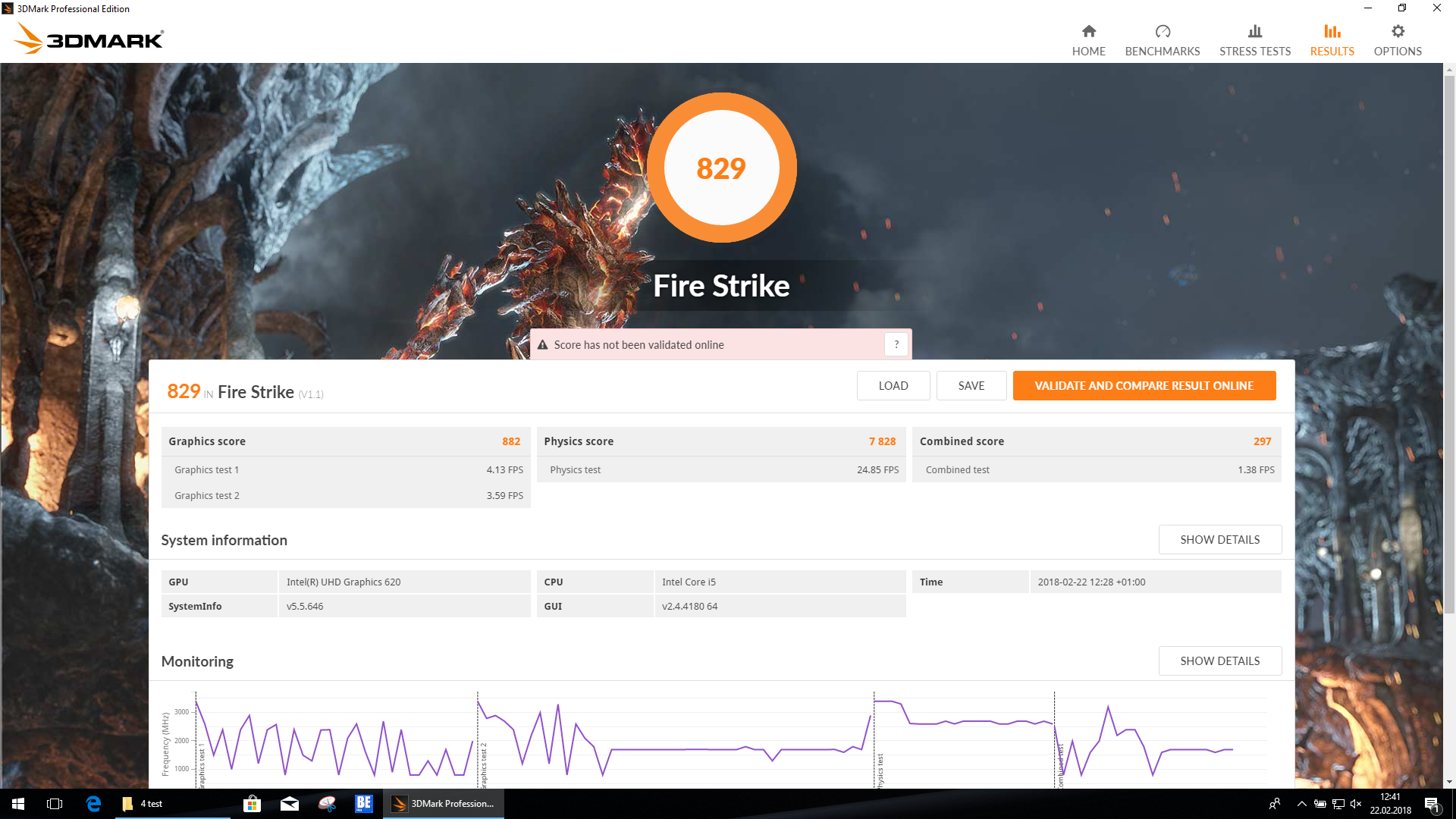Open Microsoft Store taskbar icon
The height and width of the screenshot is (819, 1456).
[252, 804]
